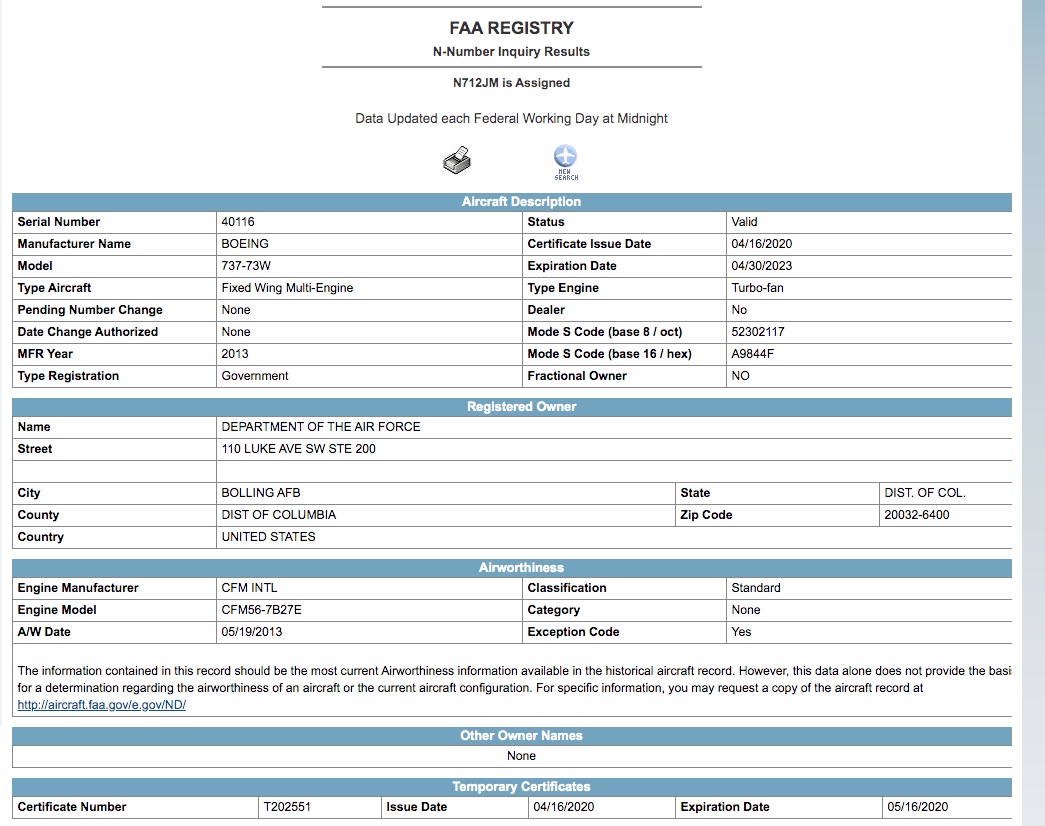Image resolution: width=1045 pixels, height=826 pixels.
Task: Click the model value 737-73W
Action: pyautogui.click(x=243, y=266)
